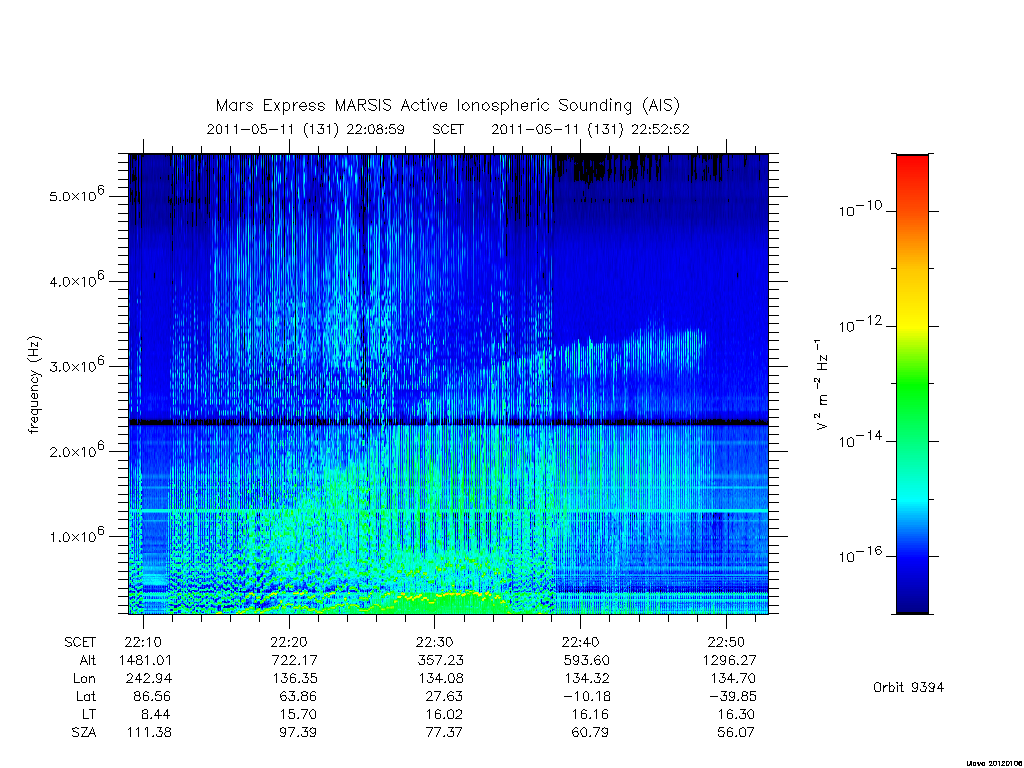The image size is (1024, 768).
Task: Select longitude value '134.70'
Action: click(733, 679)
